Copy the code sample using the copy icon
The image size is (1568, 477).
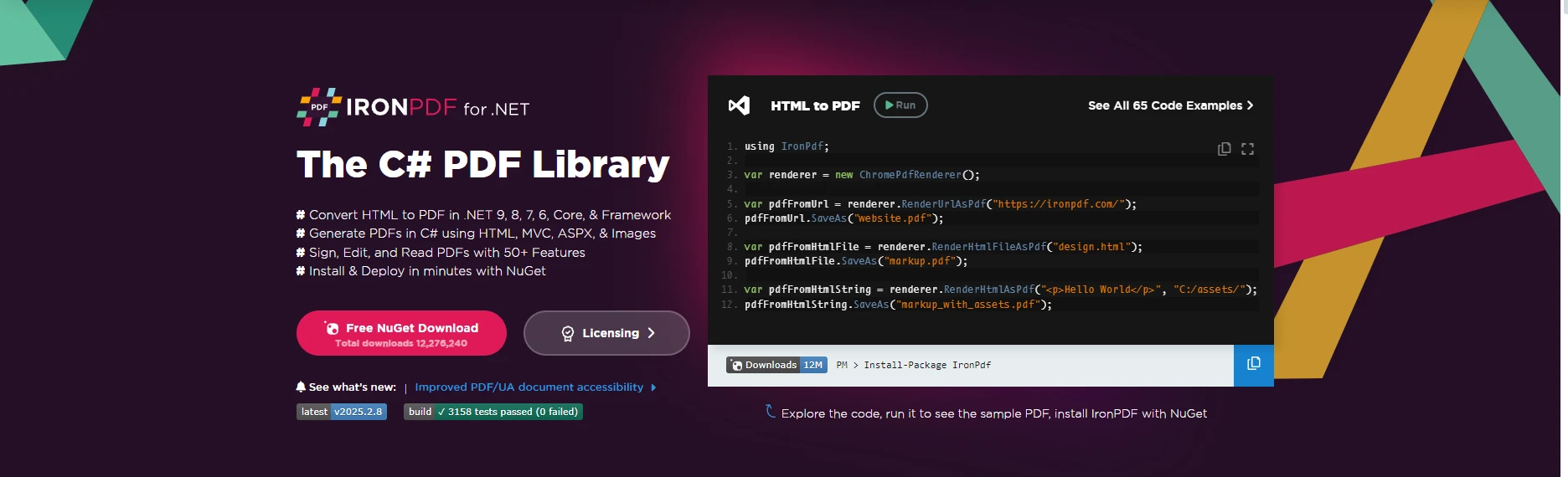tap(1224, 149)
